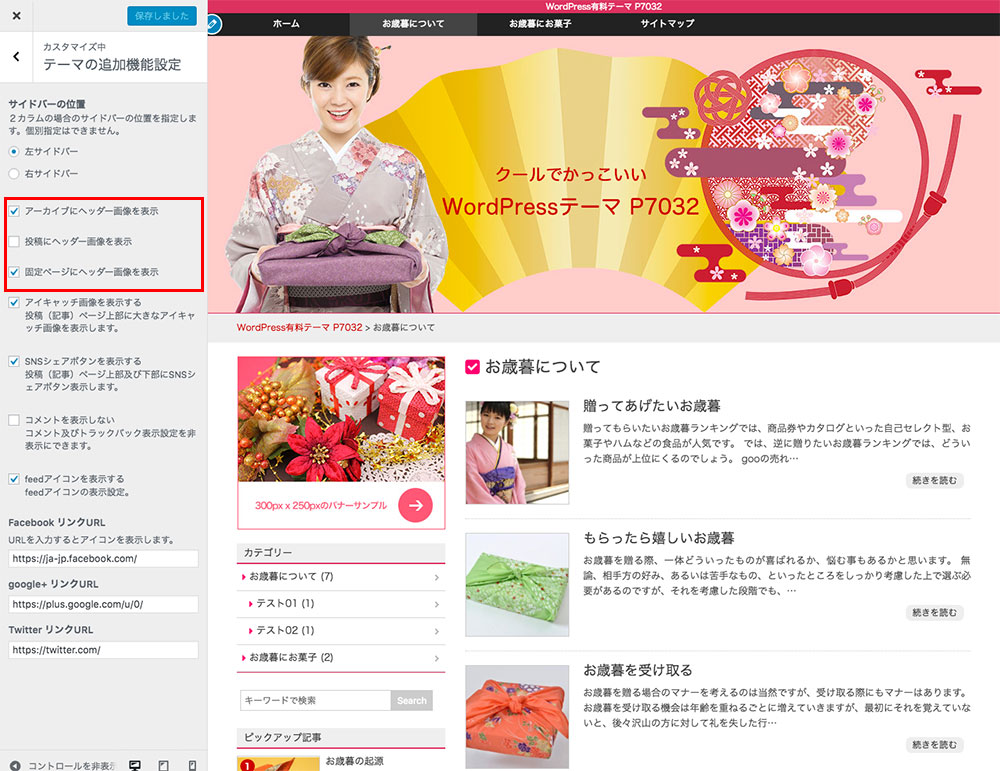This screenshot has height=771, width=1000.
Task: Click the カテゴリー widget heading
Action: [x=268, y=552]
